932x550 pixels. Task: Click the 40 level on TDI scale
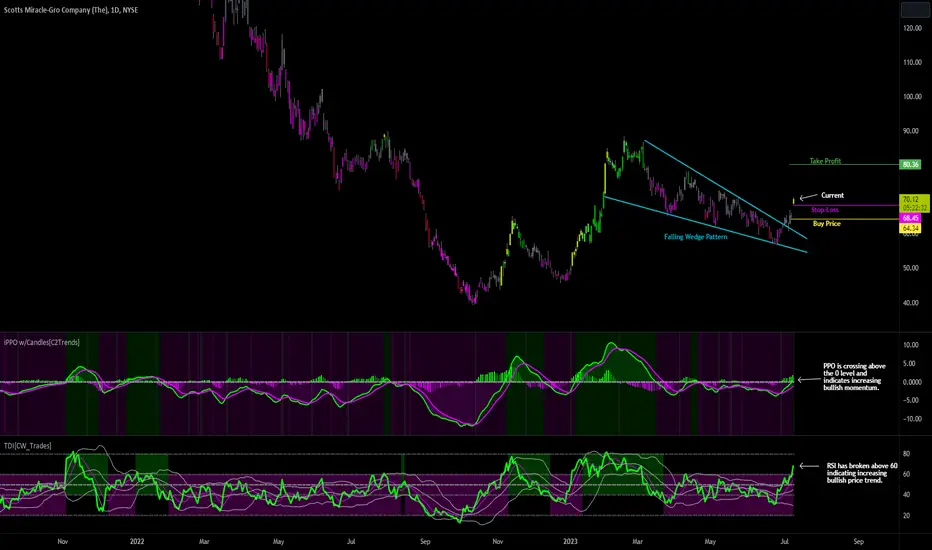[x=906, y=495]
